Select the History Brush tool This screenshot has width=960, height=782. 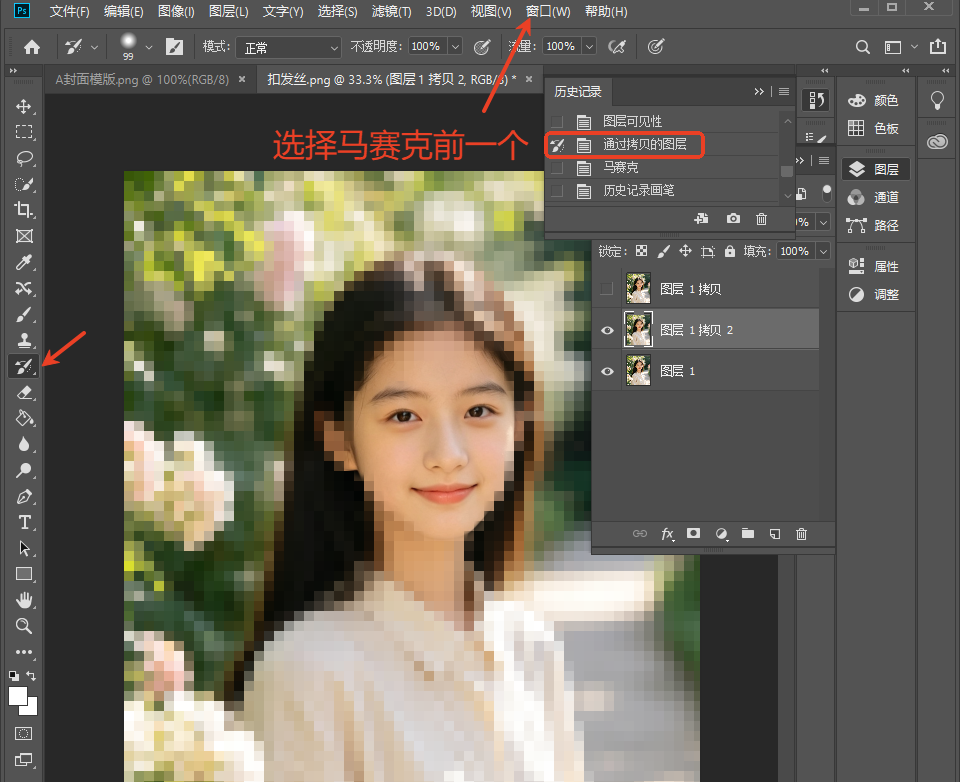pyautogui.click(x=24, y=366)
